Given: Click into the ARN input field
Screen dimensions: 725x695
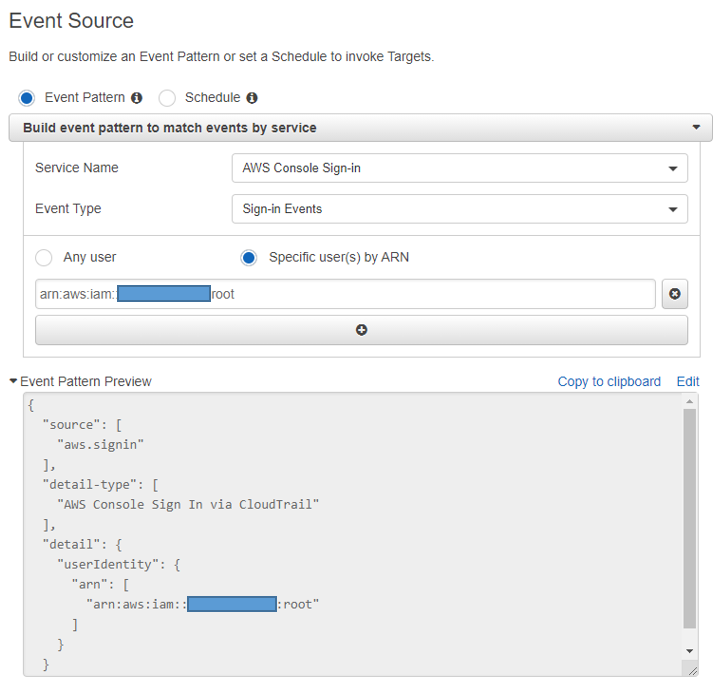Looking at the screenshot, I should (x=345, y=294).
